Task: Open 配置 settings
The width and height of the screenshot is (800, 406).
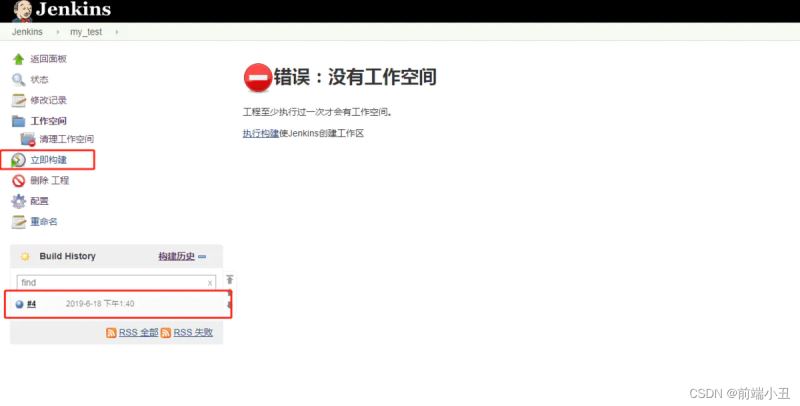Action: tap(39, 201)
